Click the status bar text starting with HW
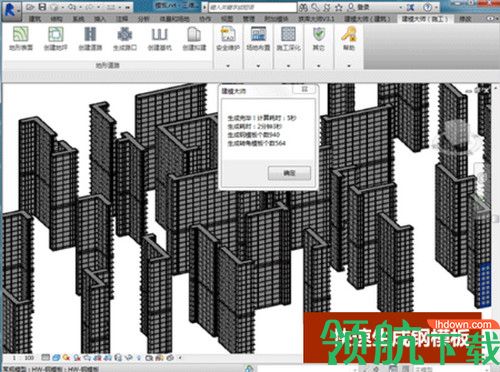The image size is (500, 372). point(50,369)
